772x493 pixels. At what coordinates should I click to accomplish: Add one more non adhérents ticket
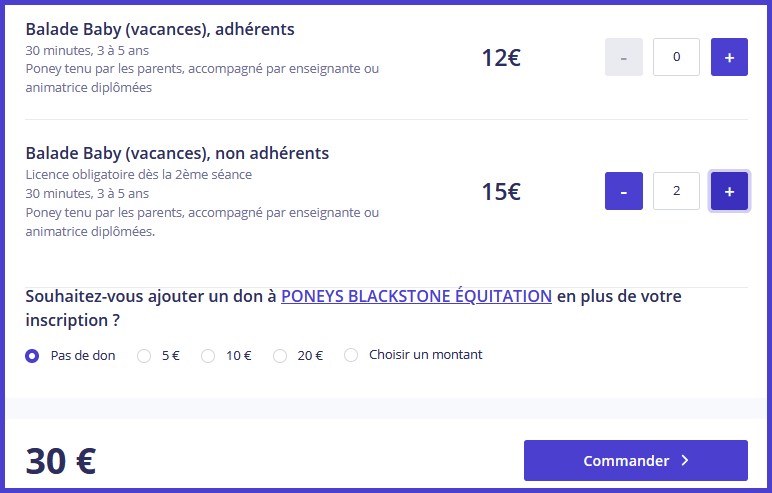point(729,191)
